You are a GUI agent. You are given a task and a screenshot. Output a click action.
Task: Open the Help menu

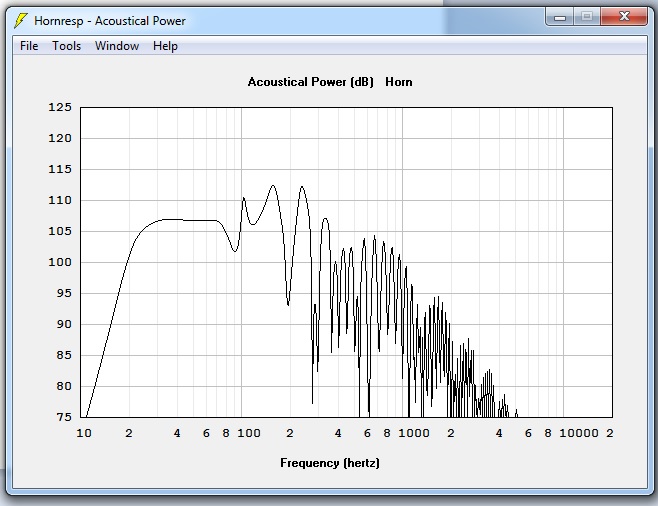point(165,46)
